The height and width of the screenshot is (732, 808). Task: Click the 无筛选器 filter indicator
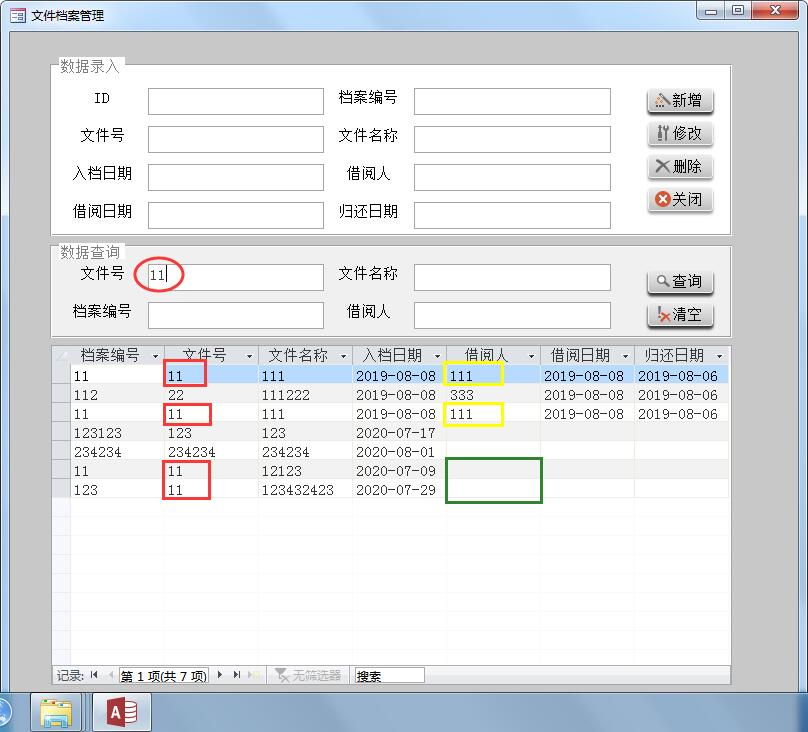pos(308,675)
